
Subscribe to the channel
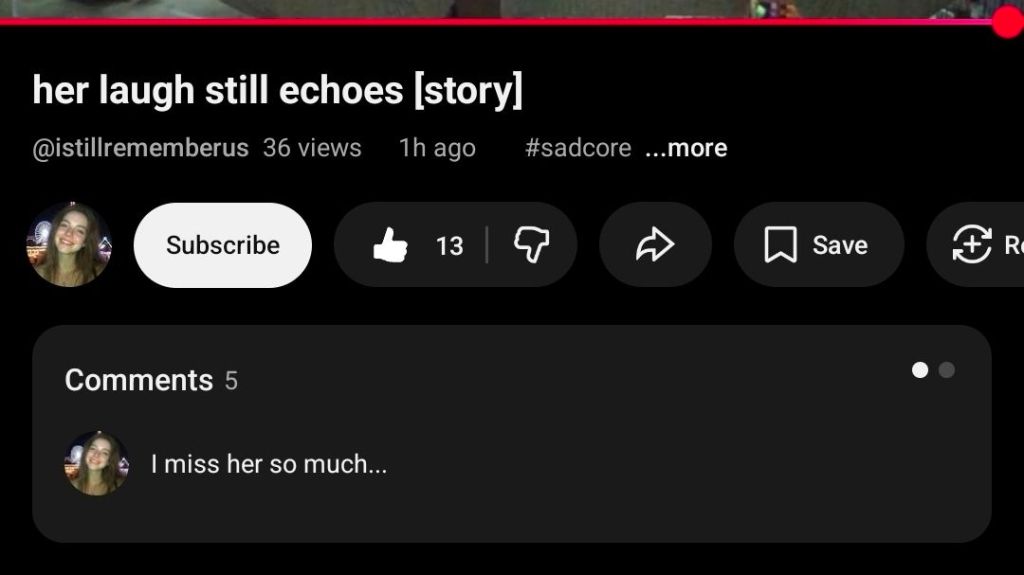click(223, 245)
